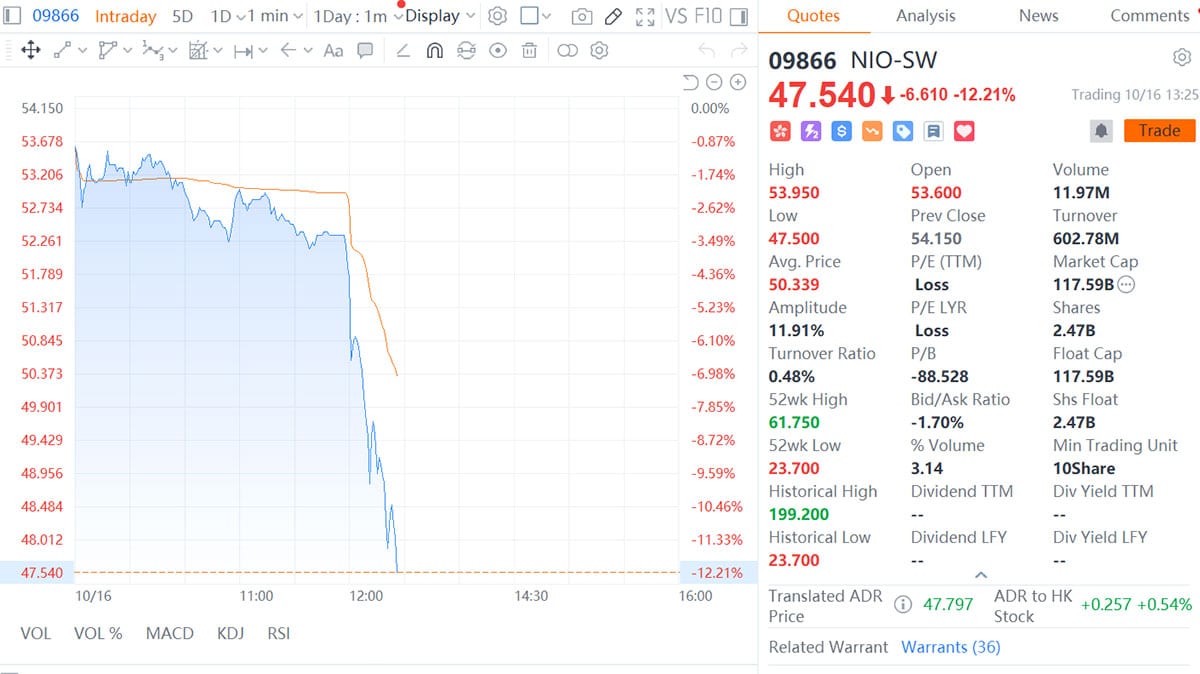Select the drawing pencil tool

tap(613, 15)
